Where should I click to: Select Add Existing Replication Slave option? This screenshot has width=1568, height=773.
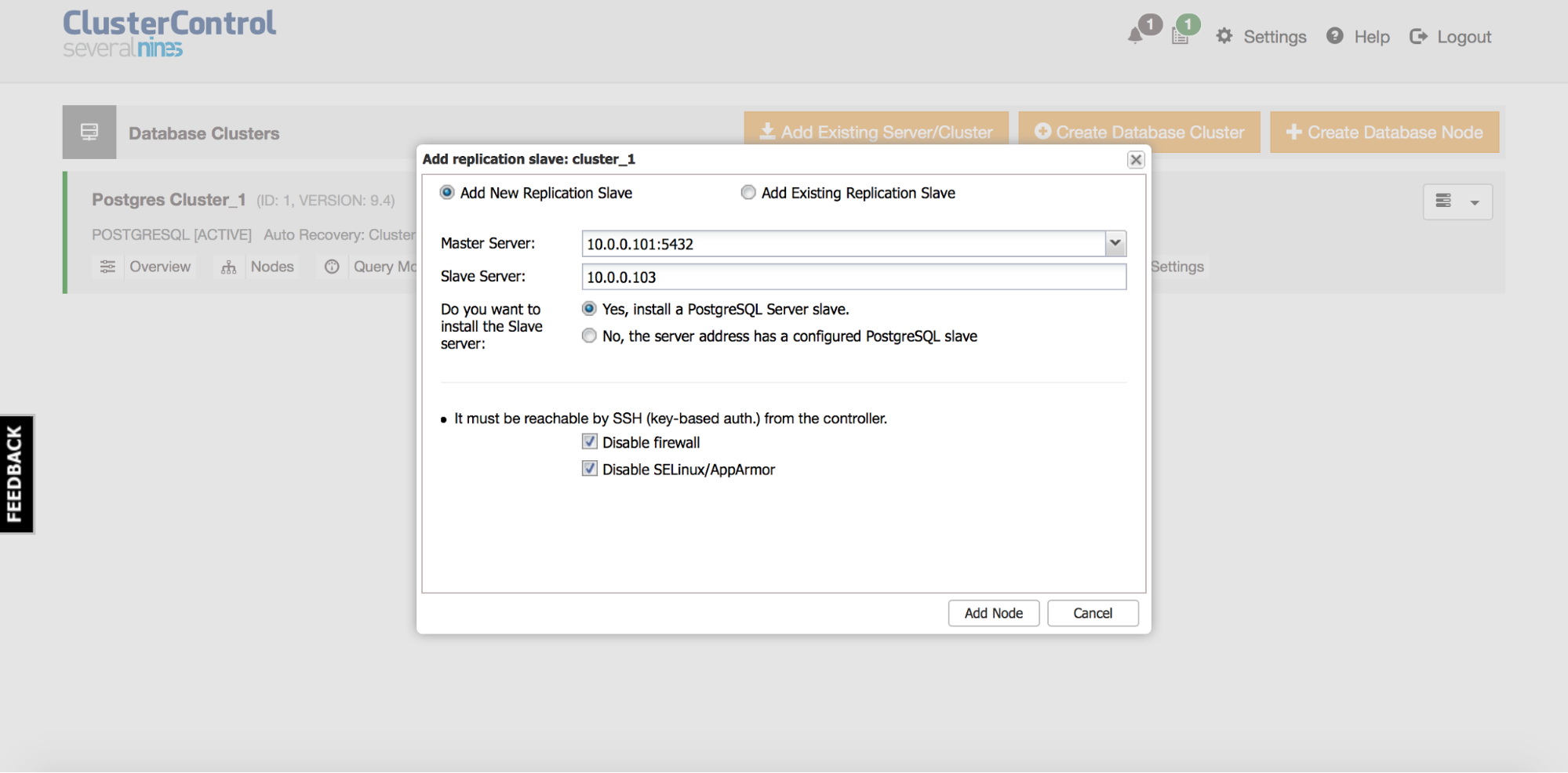tap(748, 192)
